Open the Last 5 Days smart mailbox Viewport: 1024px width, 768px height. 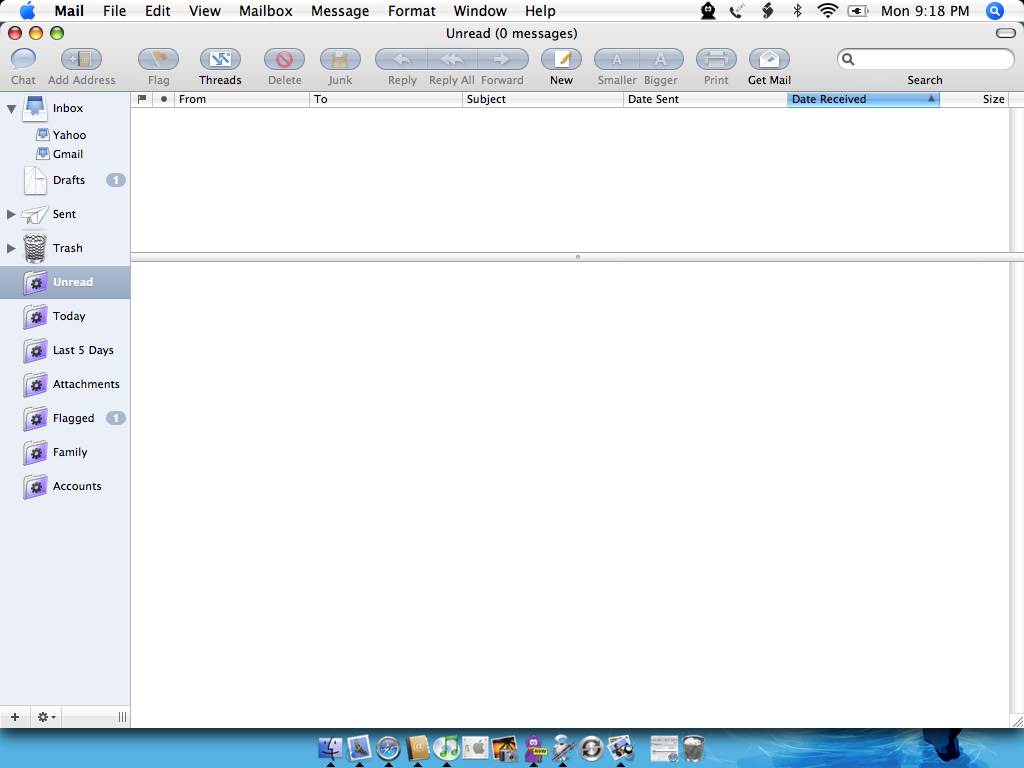coord(83,350)
